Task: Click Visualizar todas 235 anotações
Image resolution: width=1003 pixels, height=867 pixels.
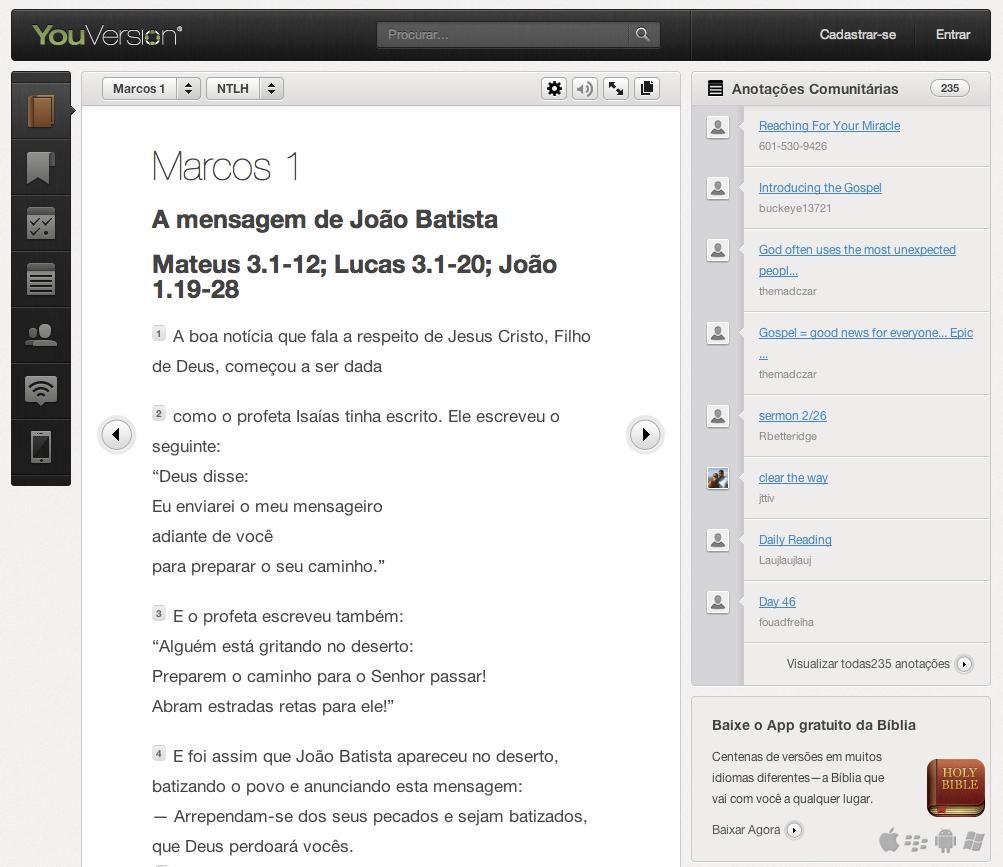Action: coord(879,664)
